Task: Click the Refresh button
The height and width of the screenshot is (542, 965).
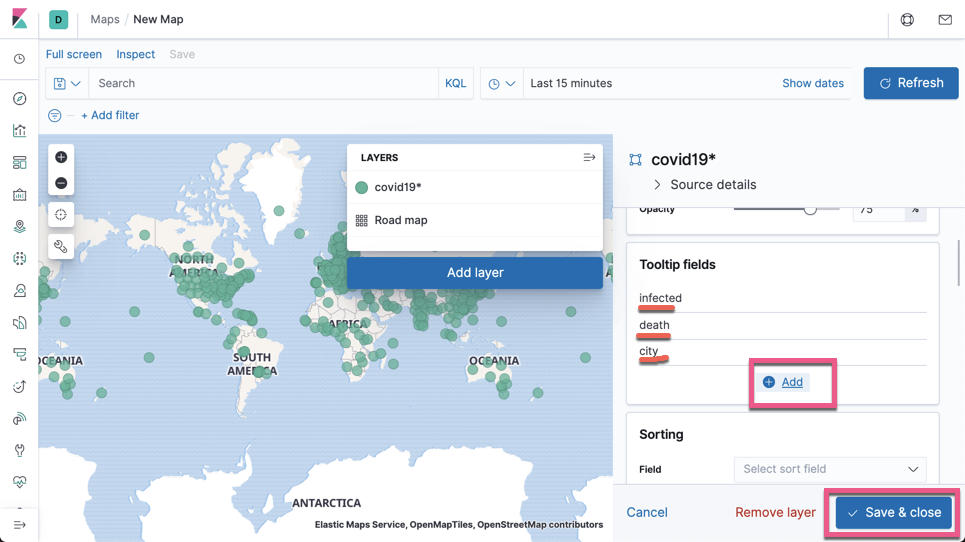Action: (x=911, y=83)
